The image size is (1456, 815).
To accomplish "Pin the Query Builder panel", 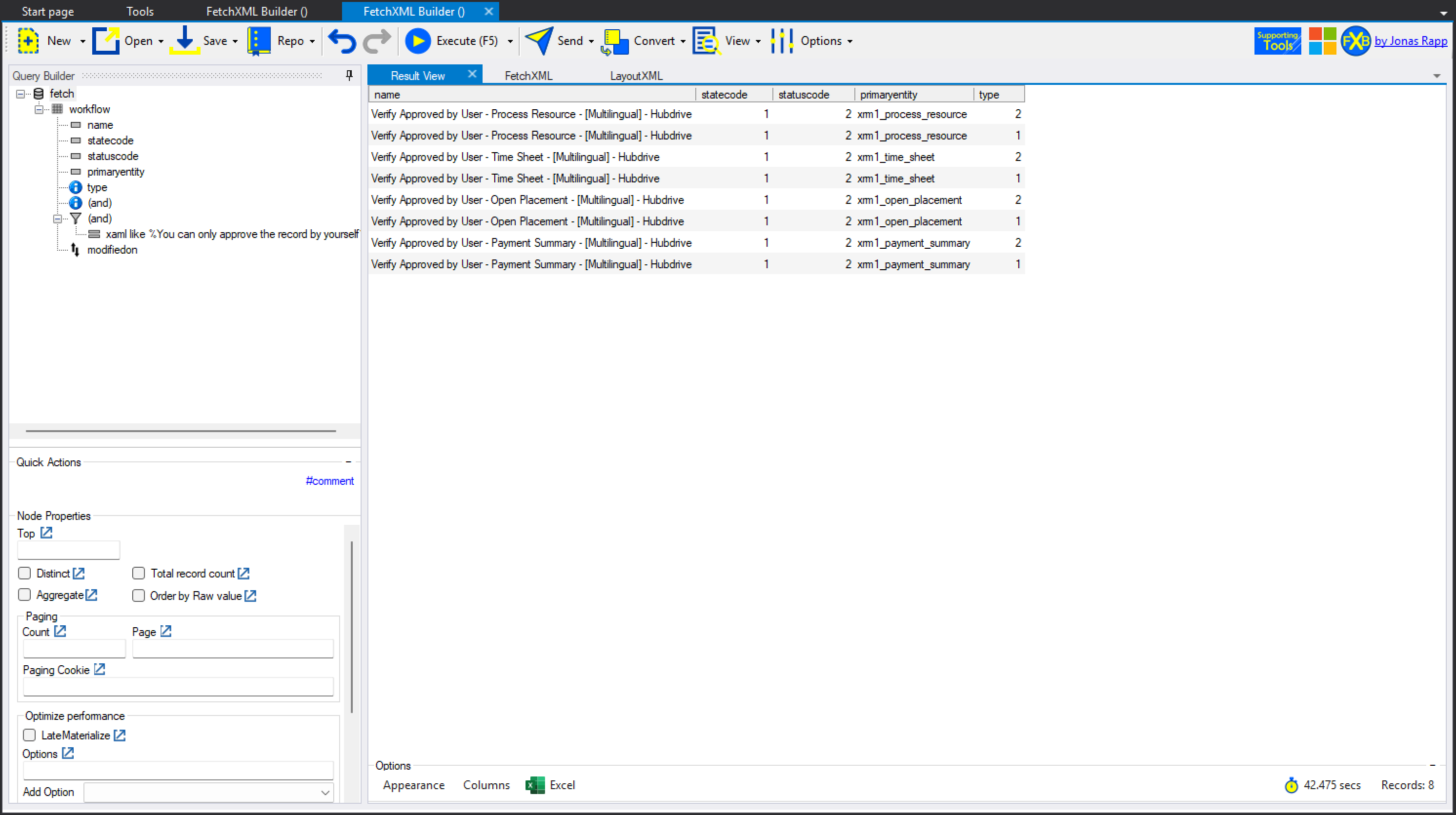I will pyautogui.click(x=349, y=75).
